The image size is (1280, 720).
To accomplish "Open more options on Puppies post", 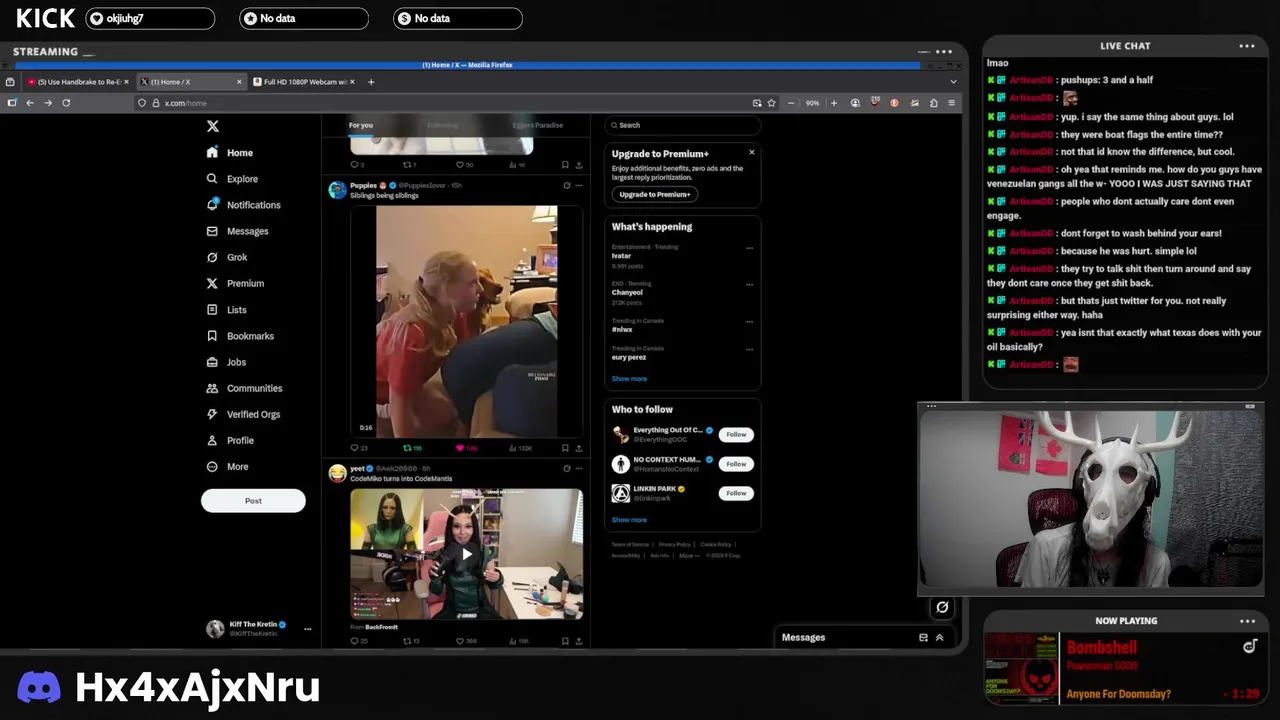I will 578,185.
